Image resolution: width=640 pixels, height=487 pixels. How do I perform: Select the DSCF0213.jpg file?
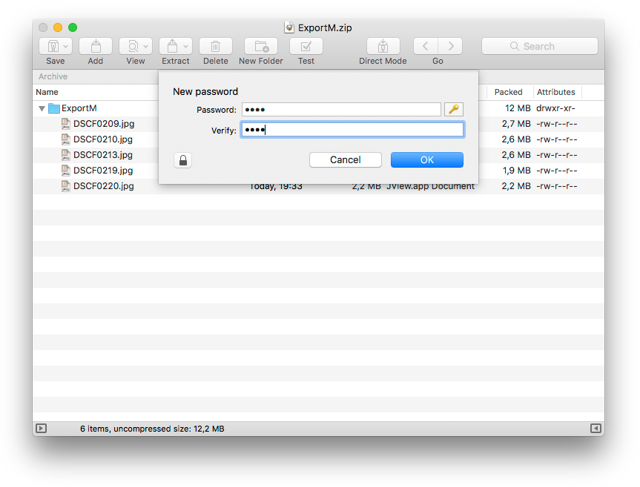click(x=103, y=155)
